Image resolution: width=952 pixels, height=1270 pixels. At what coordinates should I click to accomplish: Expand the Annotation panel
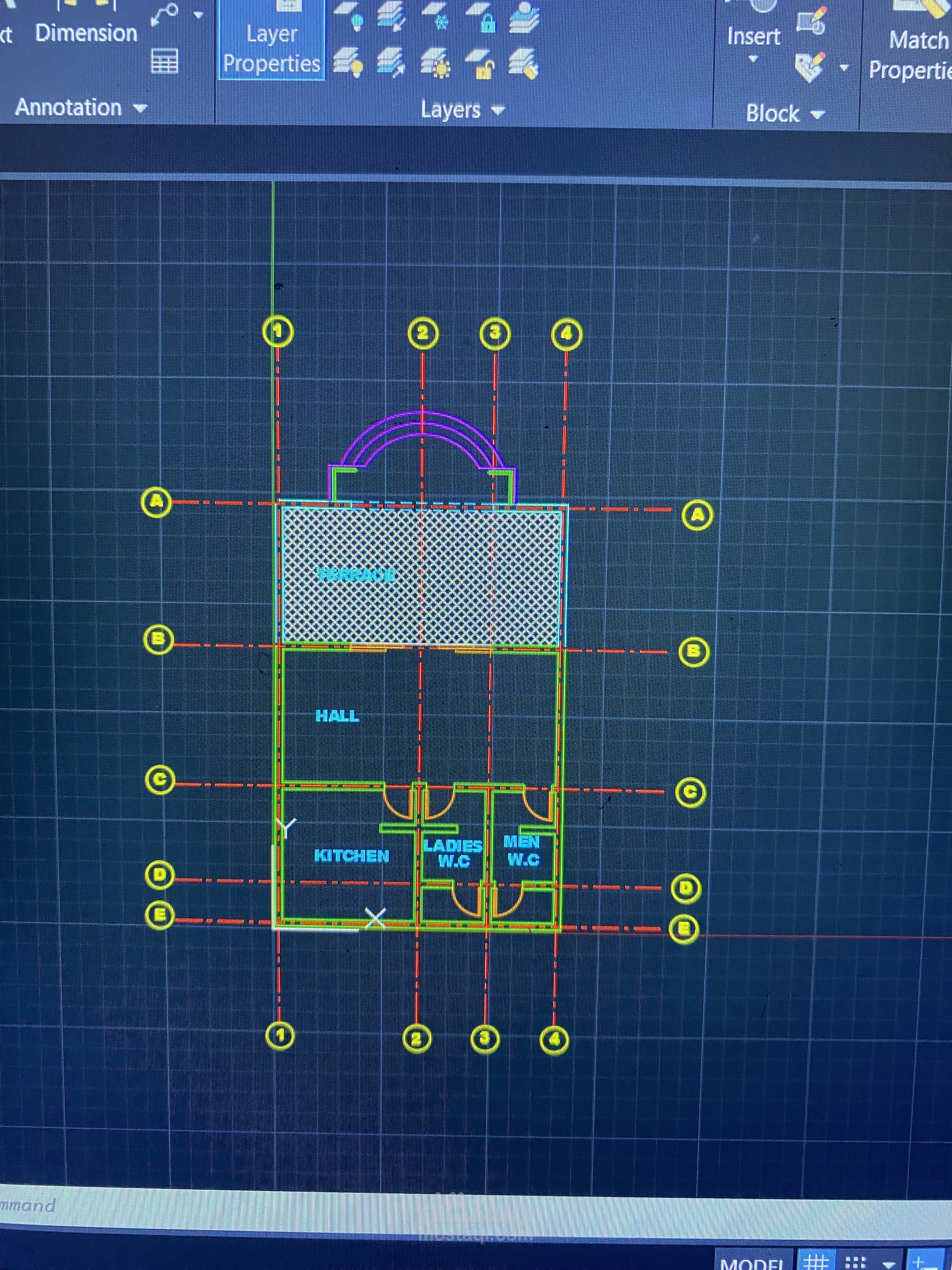[139, 108]
